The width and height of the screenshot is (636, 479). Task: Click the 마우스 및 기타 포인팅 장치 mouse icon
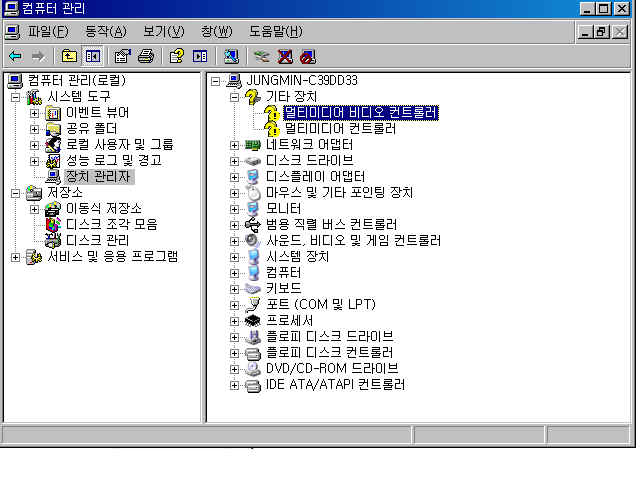(253, 193)
